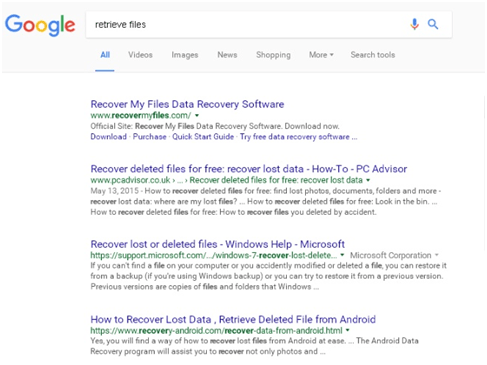Expand arrow next to the pcadvisor.co.uk breadcrumb
This screenshot has height=365, width=487.
coord(368,180)
